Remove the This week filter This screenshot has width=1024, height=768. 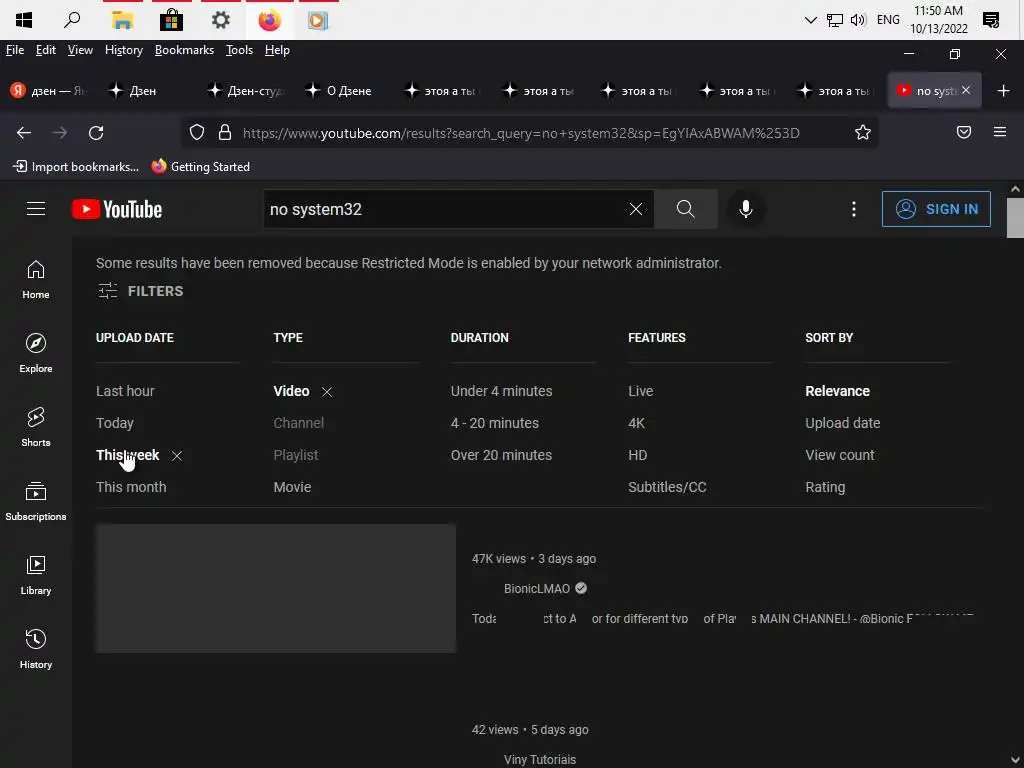(x=177, y=456)
